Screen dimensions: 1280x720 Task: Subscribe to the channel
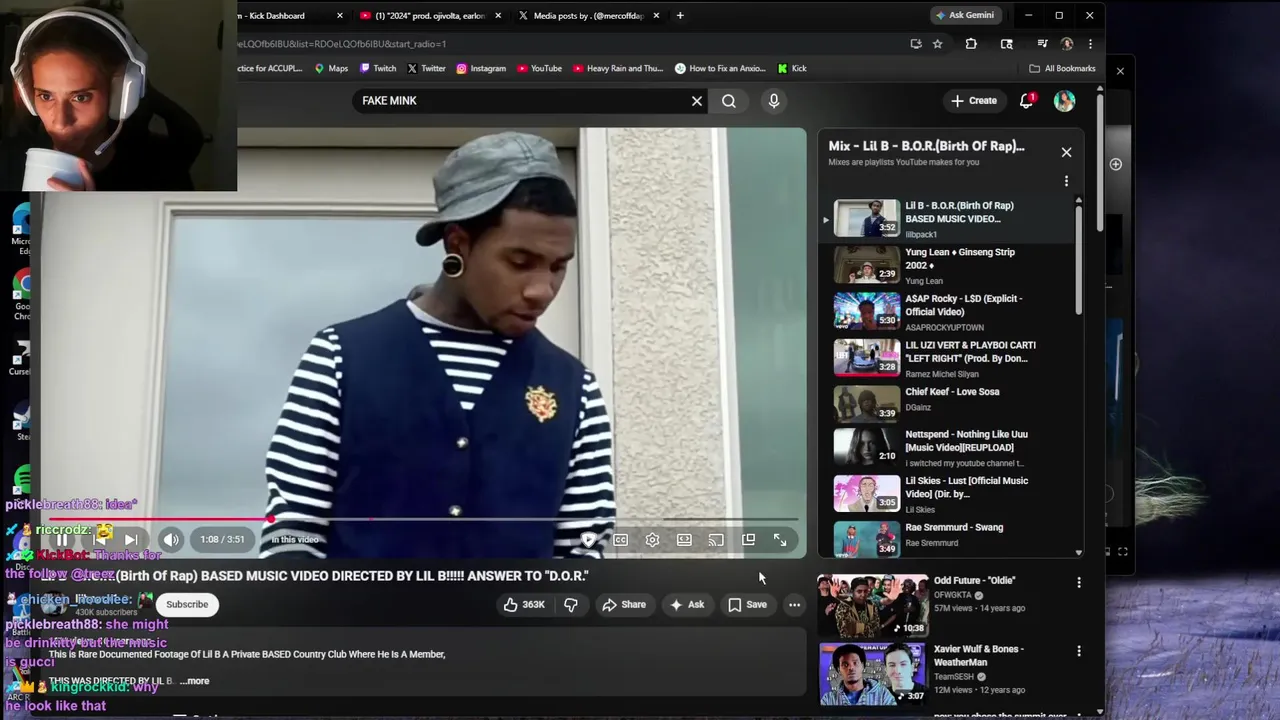tap(187, 604)
